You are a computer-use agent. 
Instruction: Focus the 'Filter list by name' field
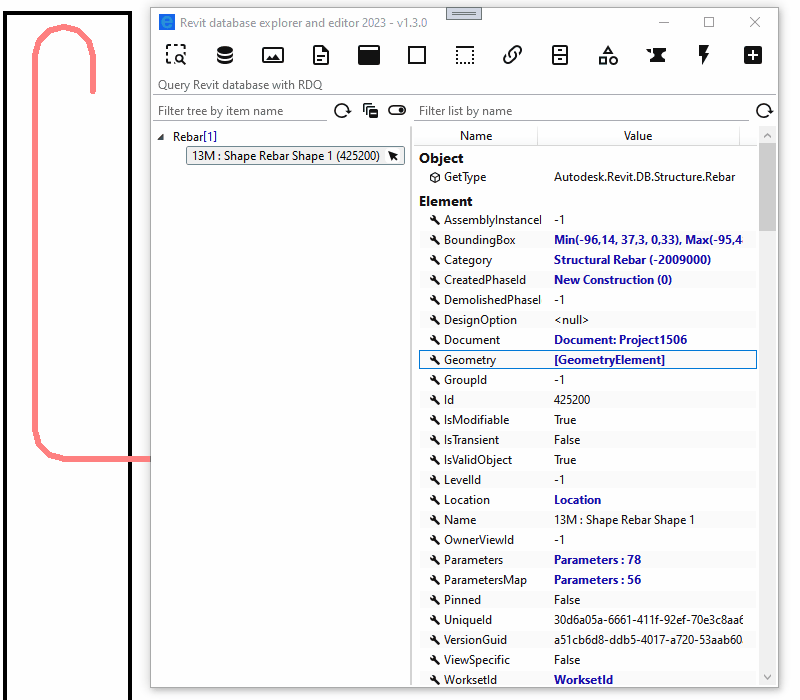(x=581, y=111)
